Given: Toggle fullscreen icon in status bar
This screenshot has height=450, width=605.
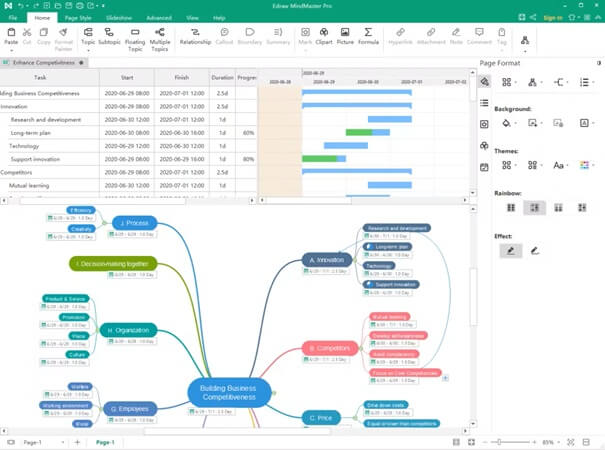Looking at the screenshot, I should coord(471,442).
